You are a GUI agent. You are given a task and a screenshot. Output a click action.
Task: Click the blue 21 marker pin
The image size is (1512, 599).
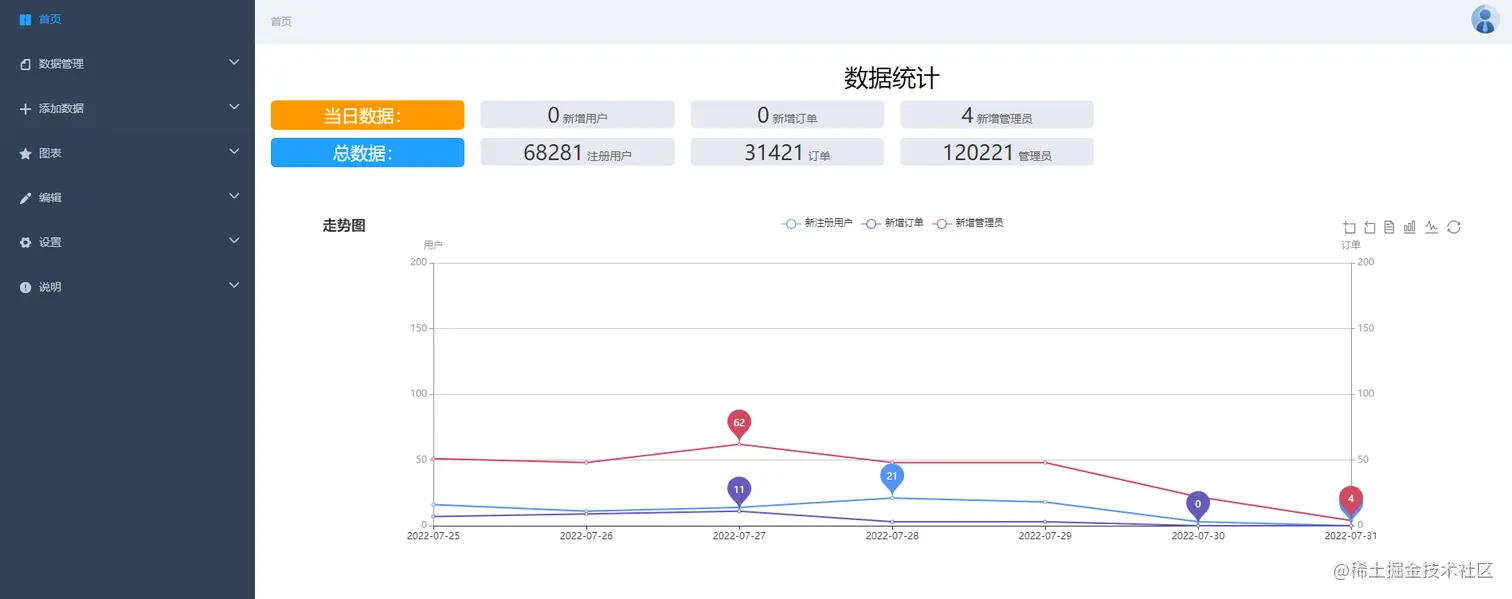point(892,477)
